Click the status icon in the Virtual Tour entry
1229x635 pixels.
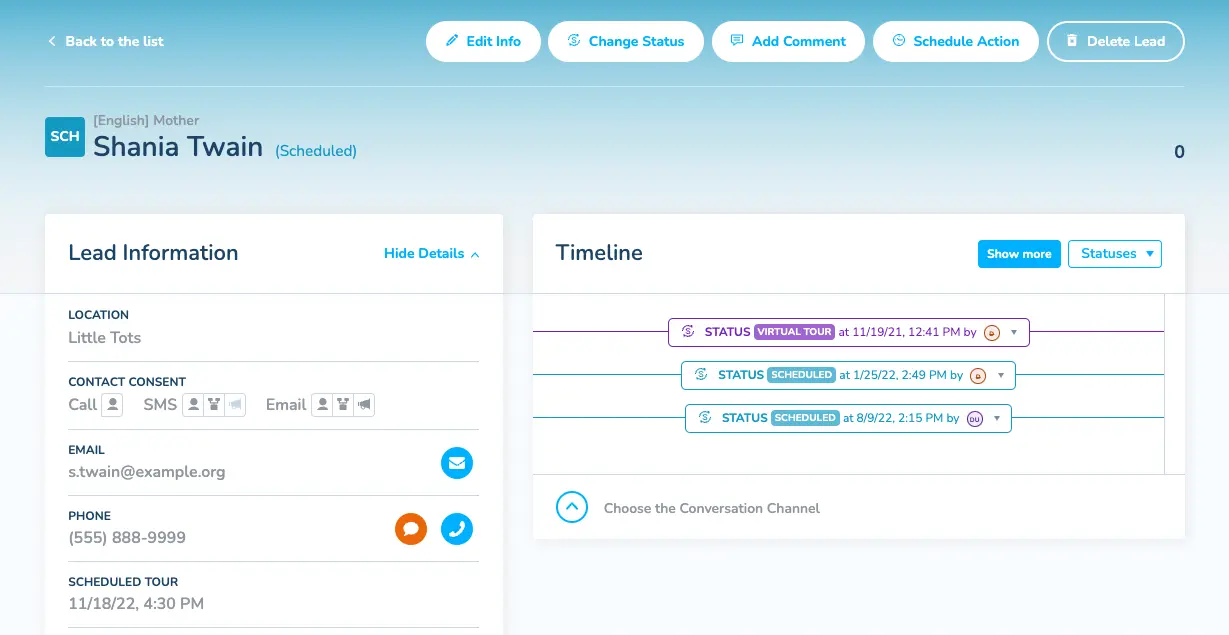(688, 332)
